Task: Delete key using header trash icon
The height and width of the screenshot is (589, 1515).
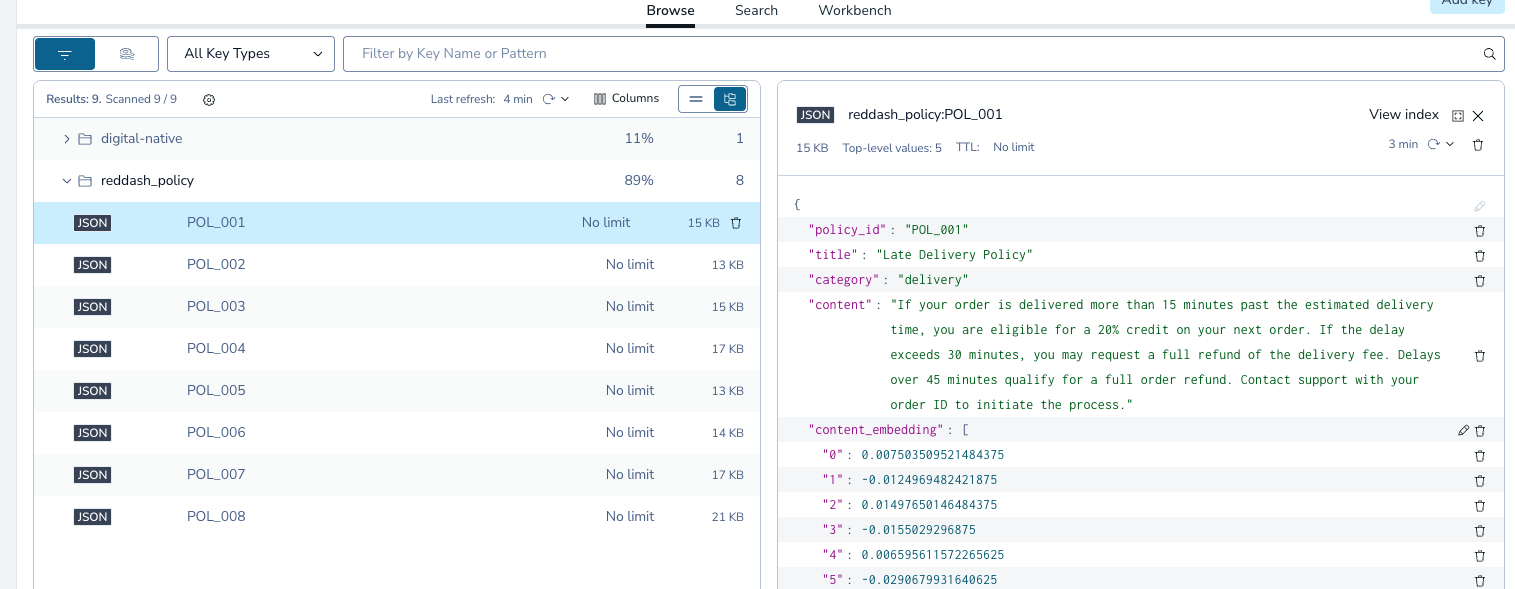Action: (x=1478, y=145)
